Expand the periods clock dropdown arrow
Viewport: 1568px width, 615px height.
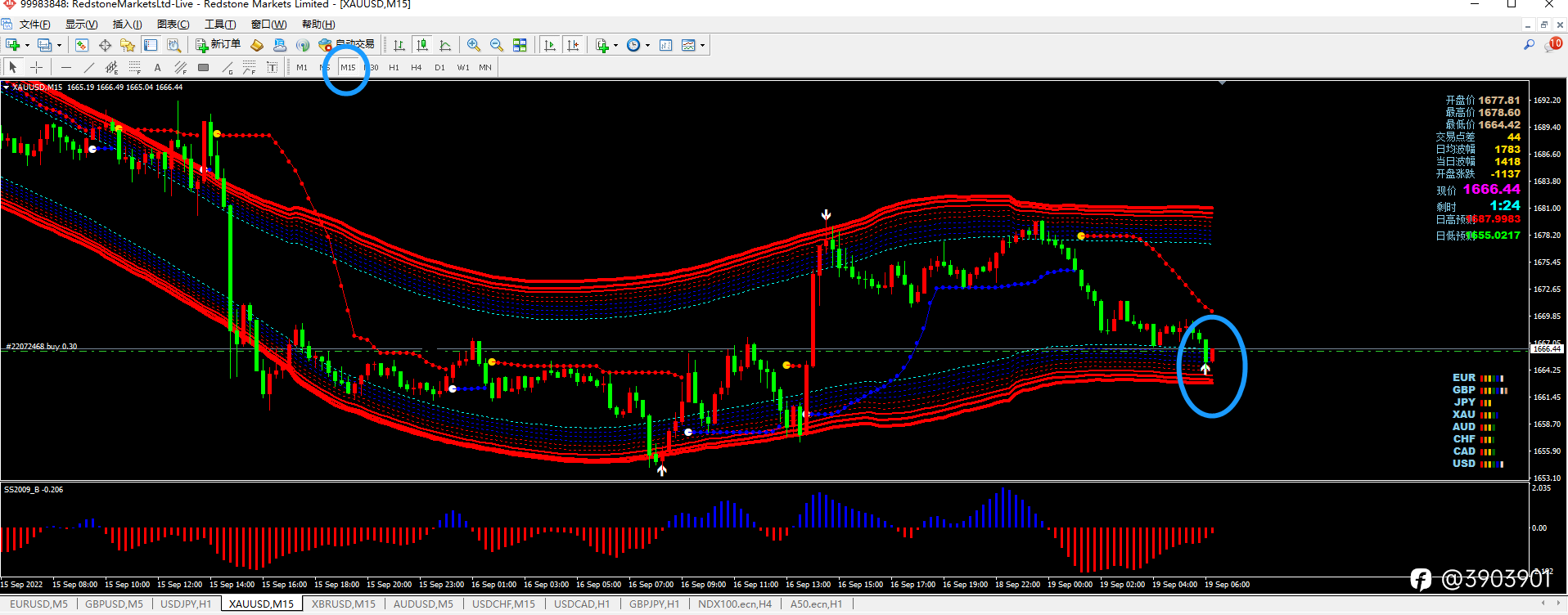(x=647, y=45)
